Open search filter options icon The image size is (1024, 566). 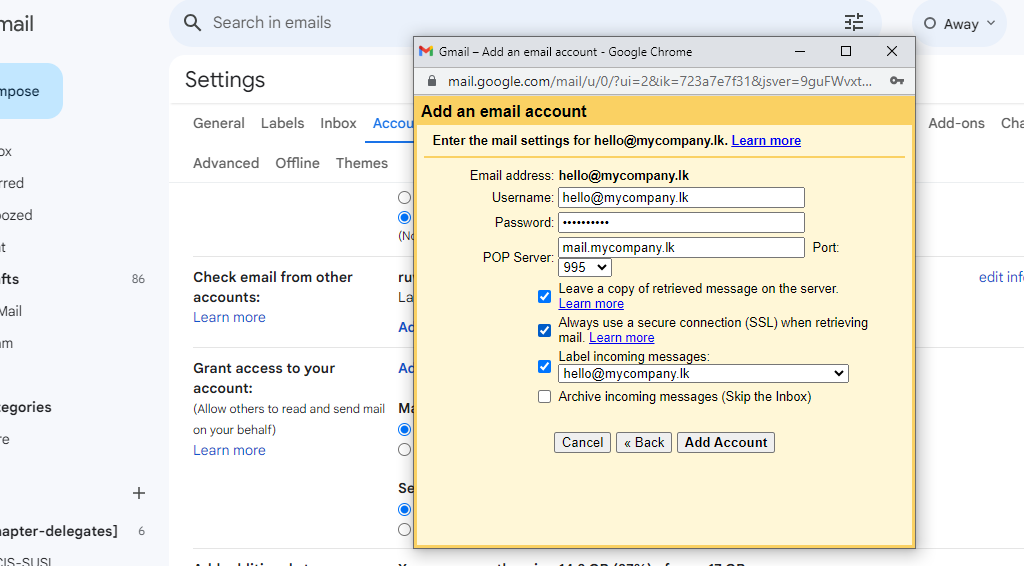[x=854, y=23]
